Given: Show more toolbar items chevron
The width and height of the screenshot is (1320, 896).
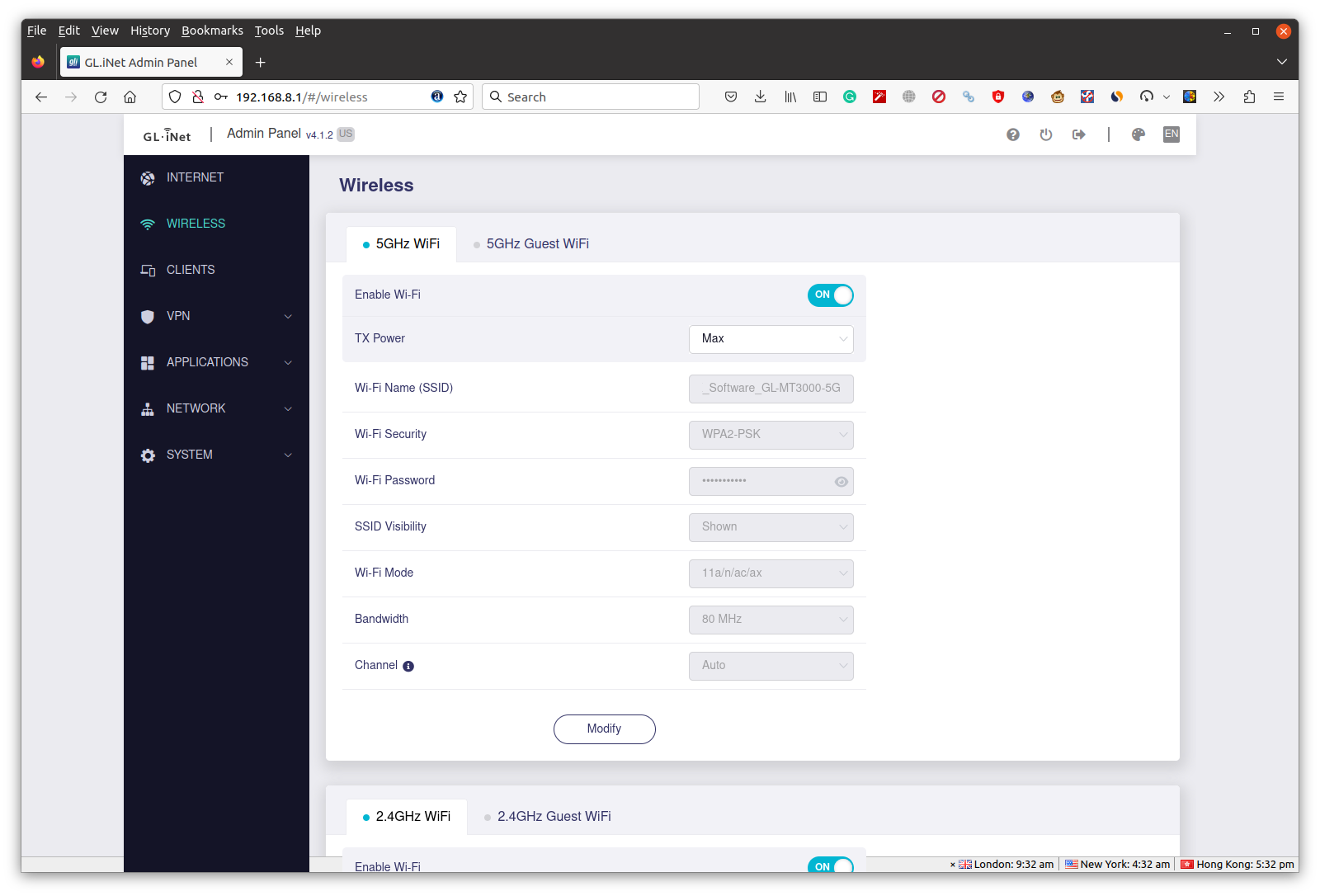Looking at the screenshot, I should coord(1219,97).
